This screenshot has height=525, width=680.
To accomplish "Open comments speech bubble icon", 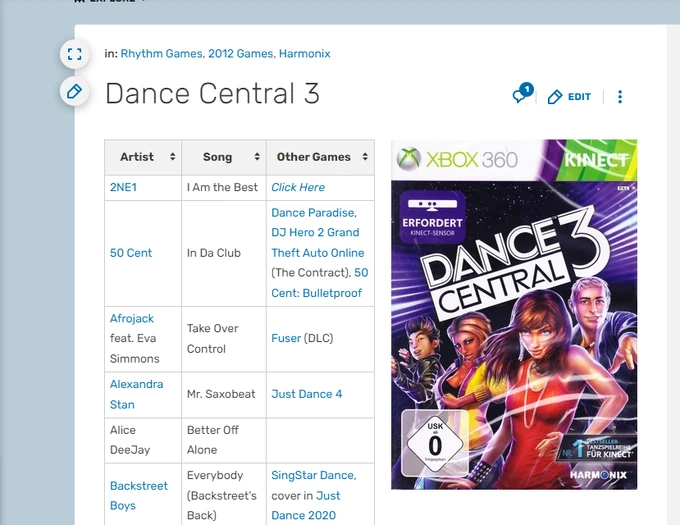I will coord(522,93).
